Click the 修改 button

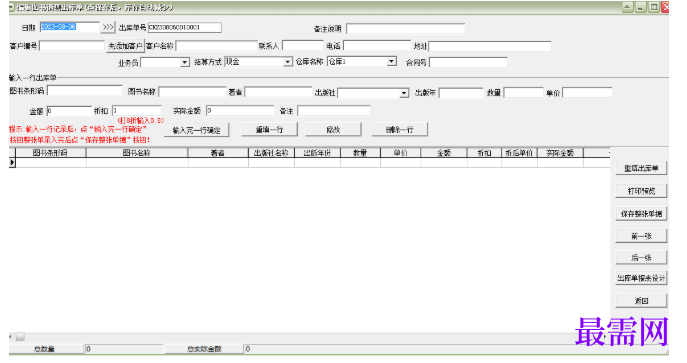(333, 130)
